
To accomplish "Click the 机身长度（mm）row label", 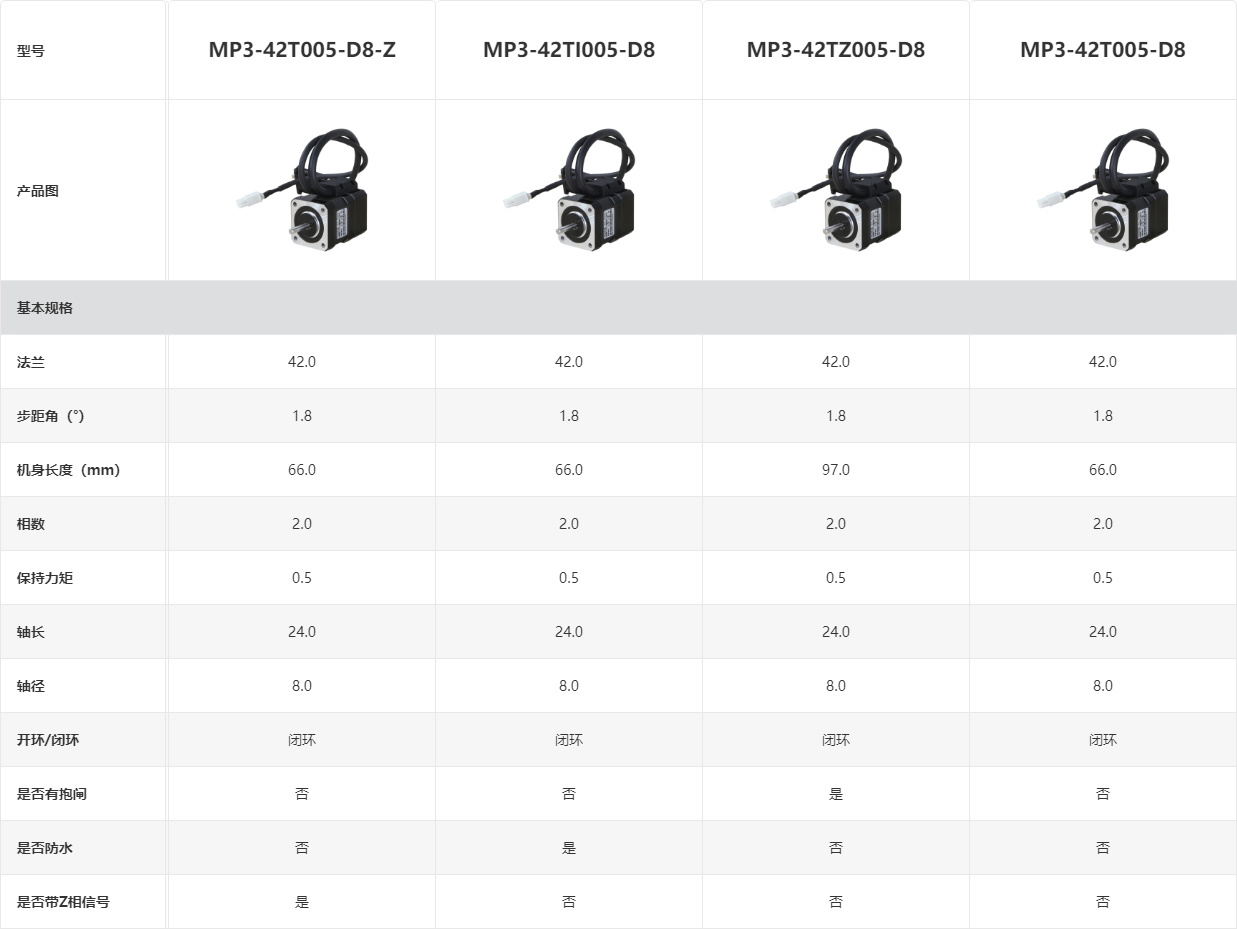I will tap(68, 470).
